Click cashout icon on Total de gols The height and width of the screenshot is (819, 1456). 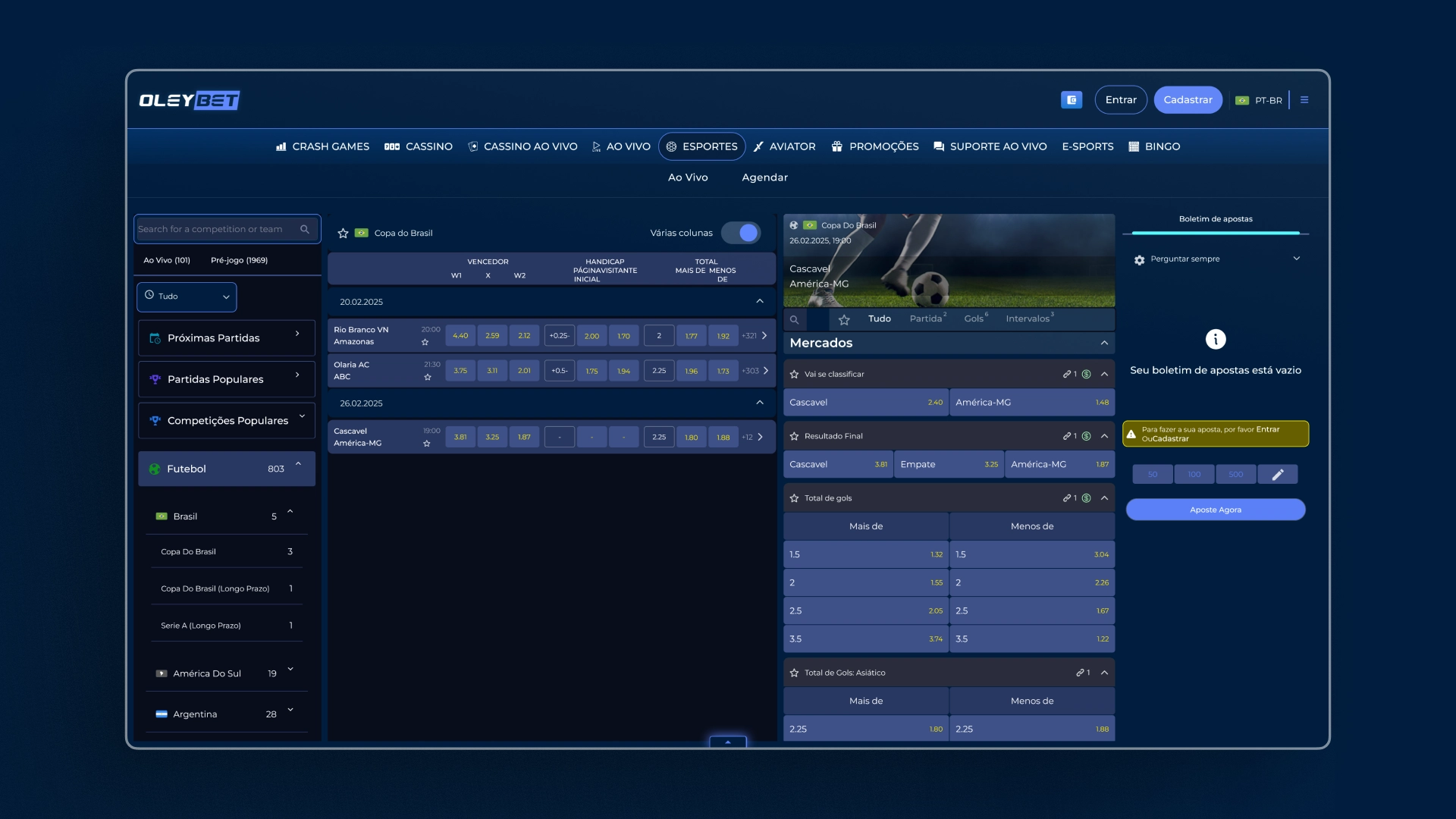[1086, 498]
